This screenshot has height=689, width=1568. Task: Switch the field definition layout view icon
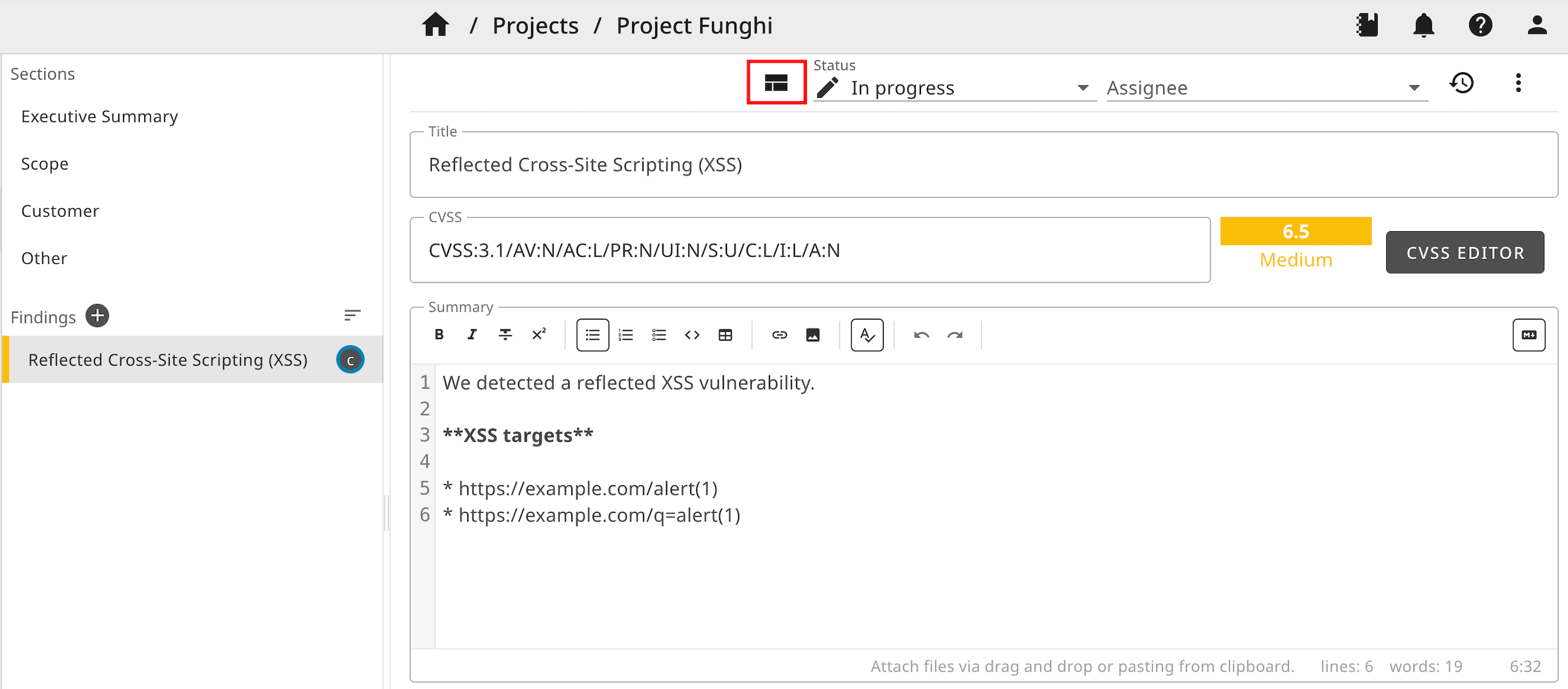pos(776,83)
